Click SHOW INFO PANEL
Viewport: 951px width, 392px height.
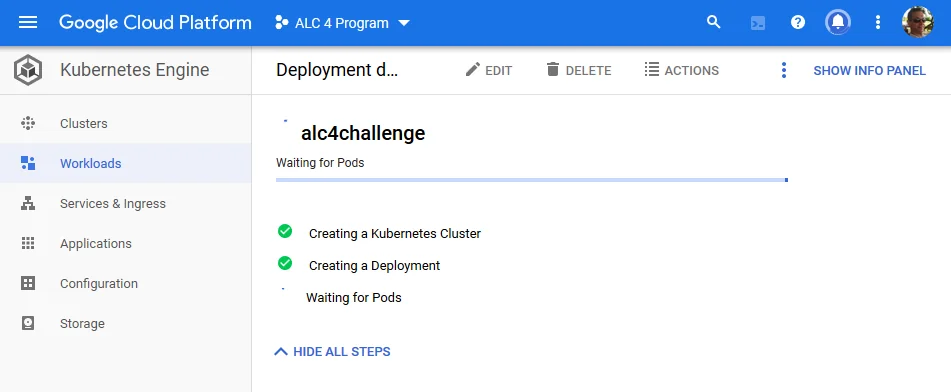[870, 70]
